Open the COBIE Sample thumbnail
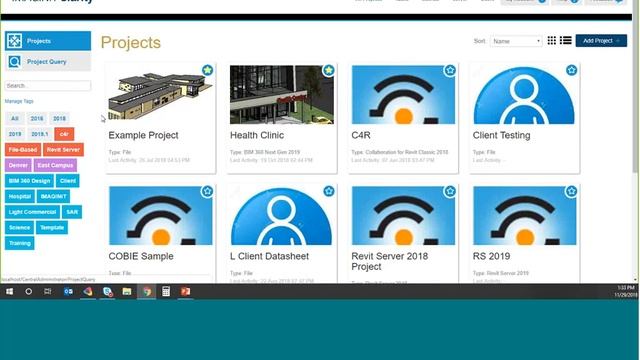640x360 pixels. (x=160, y=216)
